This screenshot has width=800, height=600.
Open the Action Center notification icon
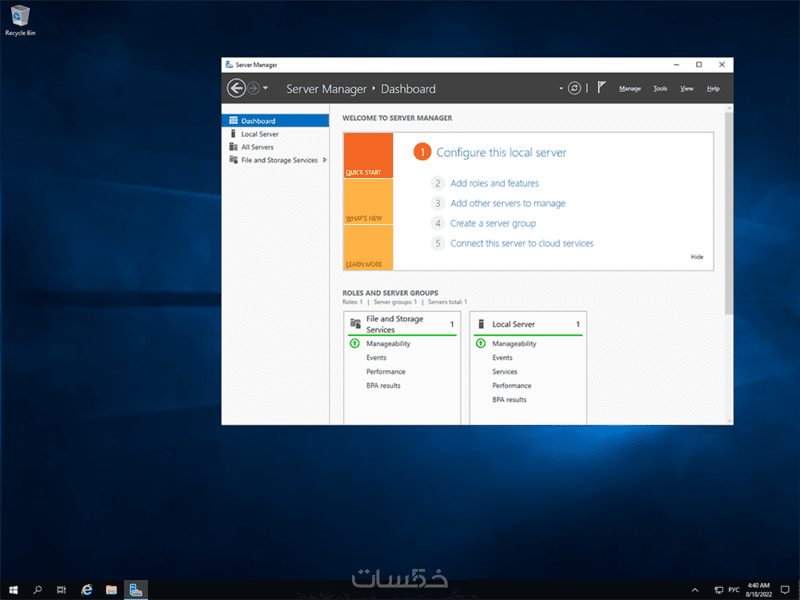coord(785,590)
